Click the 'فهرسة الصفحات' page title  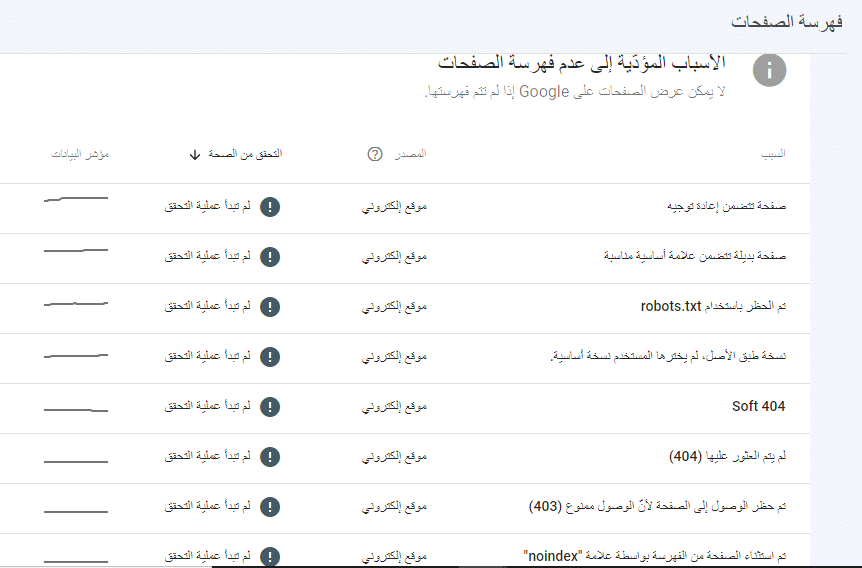[x=787, y=22]
